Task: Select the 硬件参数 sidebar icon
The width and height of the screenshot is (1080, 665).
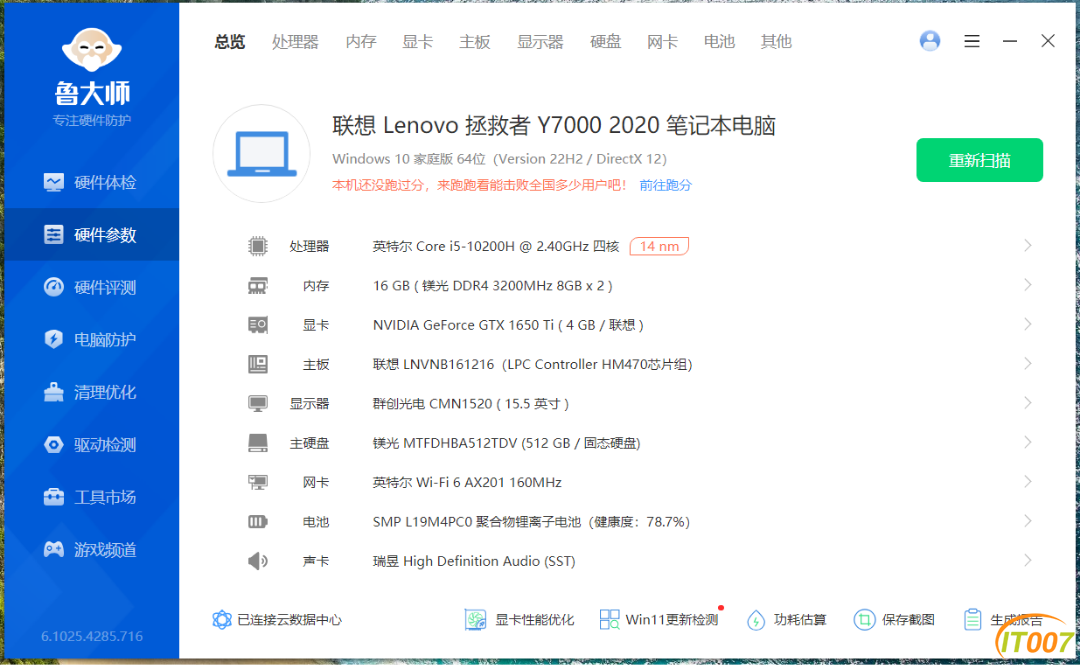Action: (54, 234)
